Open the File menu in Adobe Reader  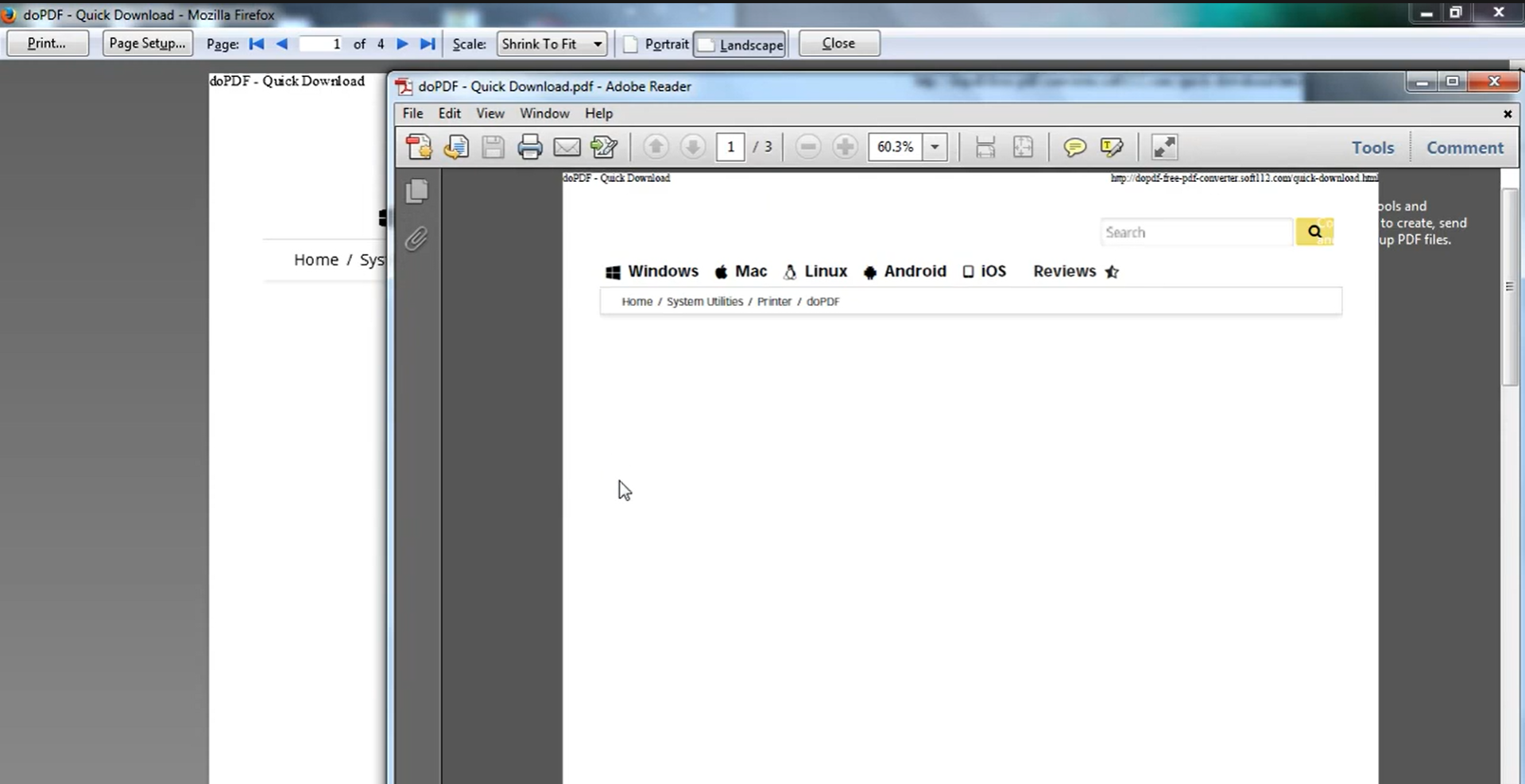point(412,114)
